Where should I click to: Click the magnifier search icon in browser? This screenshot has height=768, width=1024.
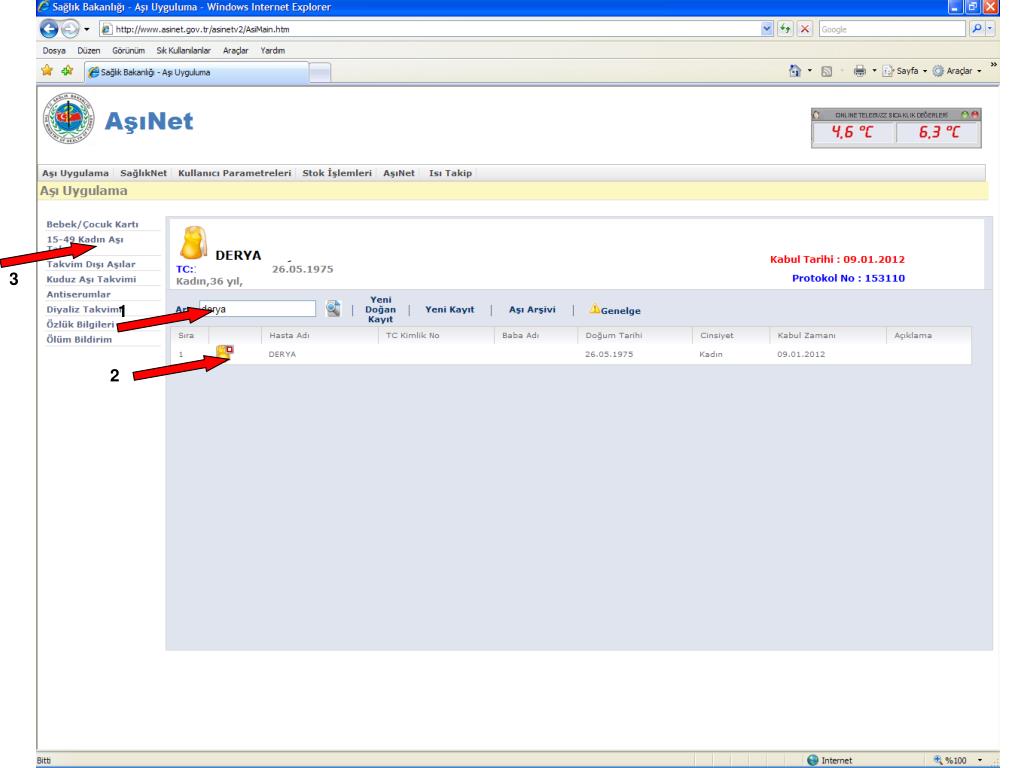976,29
